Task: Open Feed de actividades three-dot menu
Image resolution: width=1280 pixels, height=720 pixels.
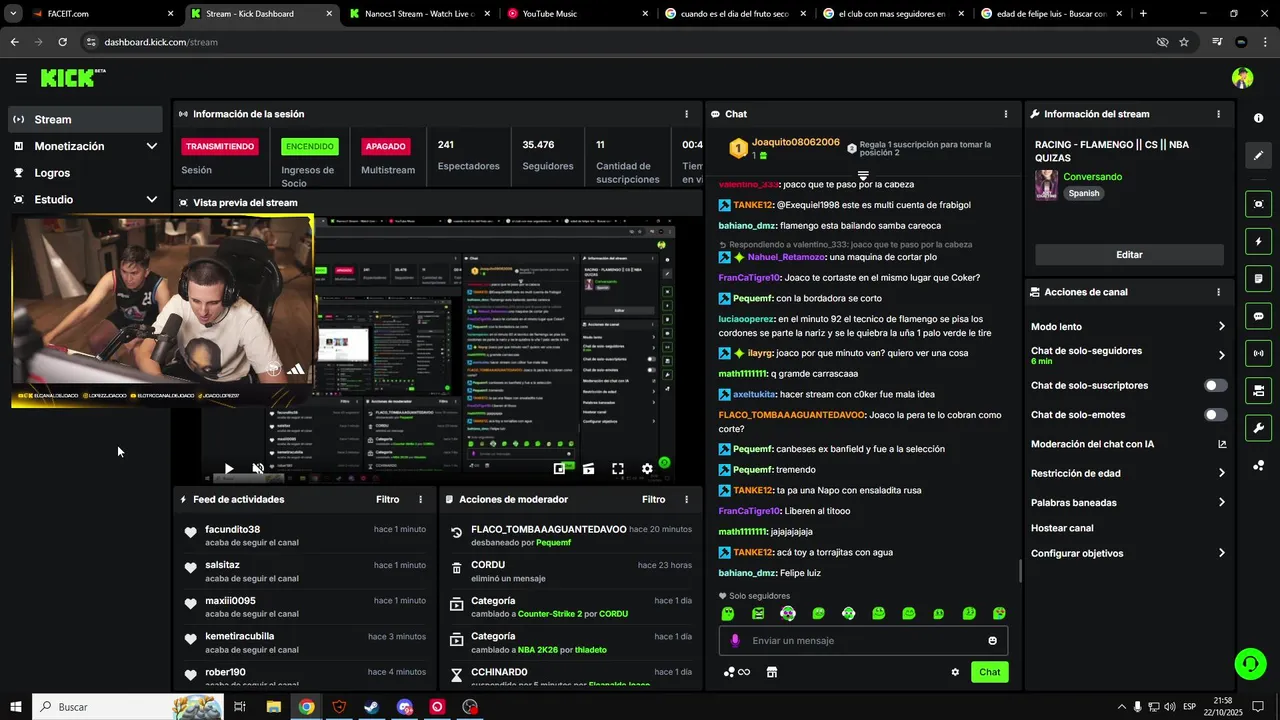Action: click(420, 499)
